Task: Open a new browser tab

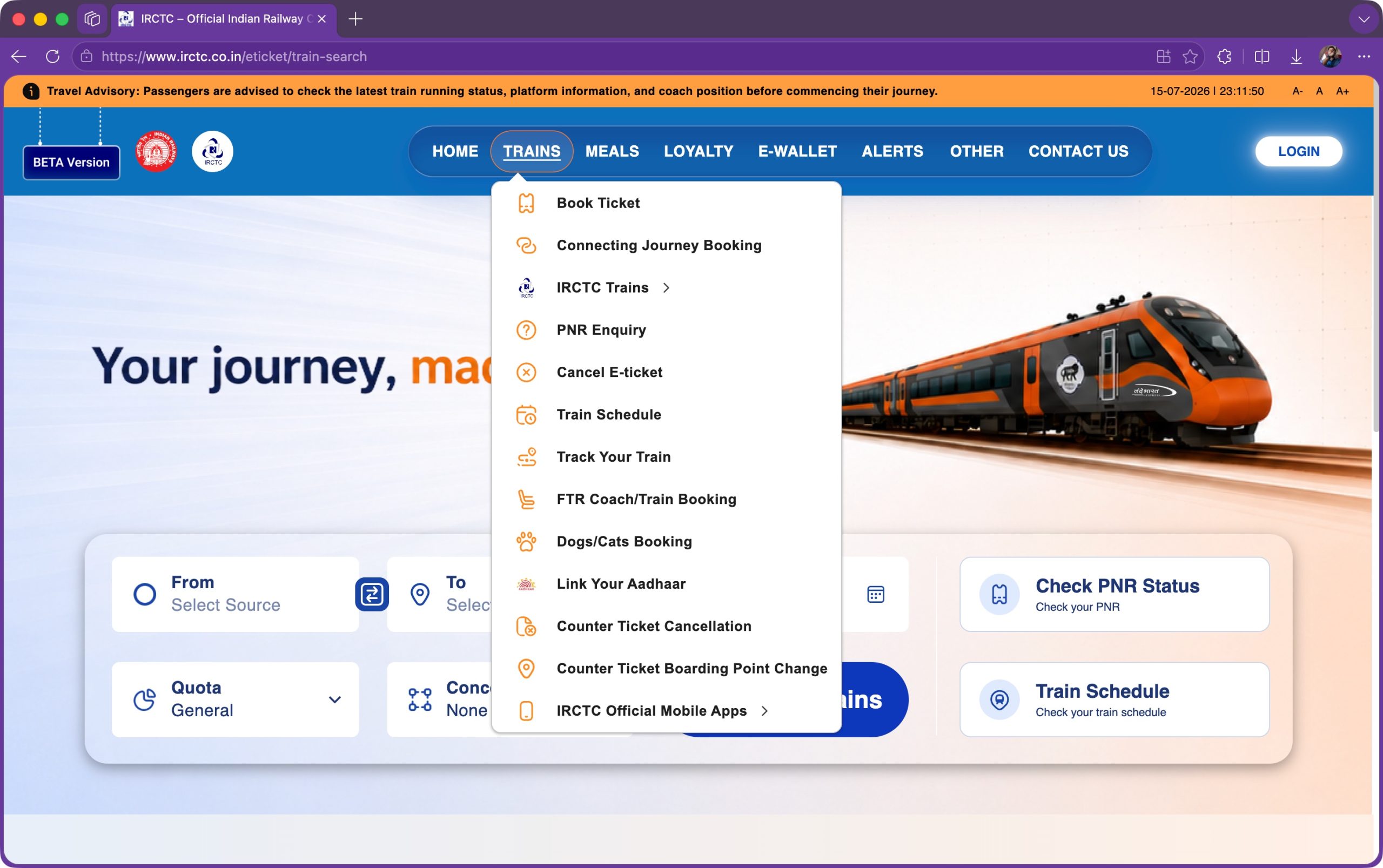Action: [x=355, y=19]
